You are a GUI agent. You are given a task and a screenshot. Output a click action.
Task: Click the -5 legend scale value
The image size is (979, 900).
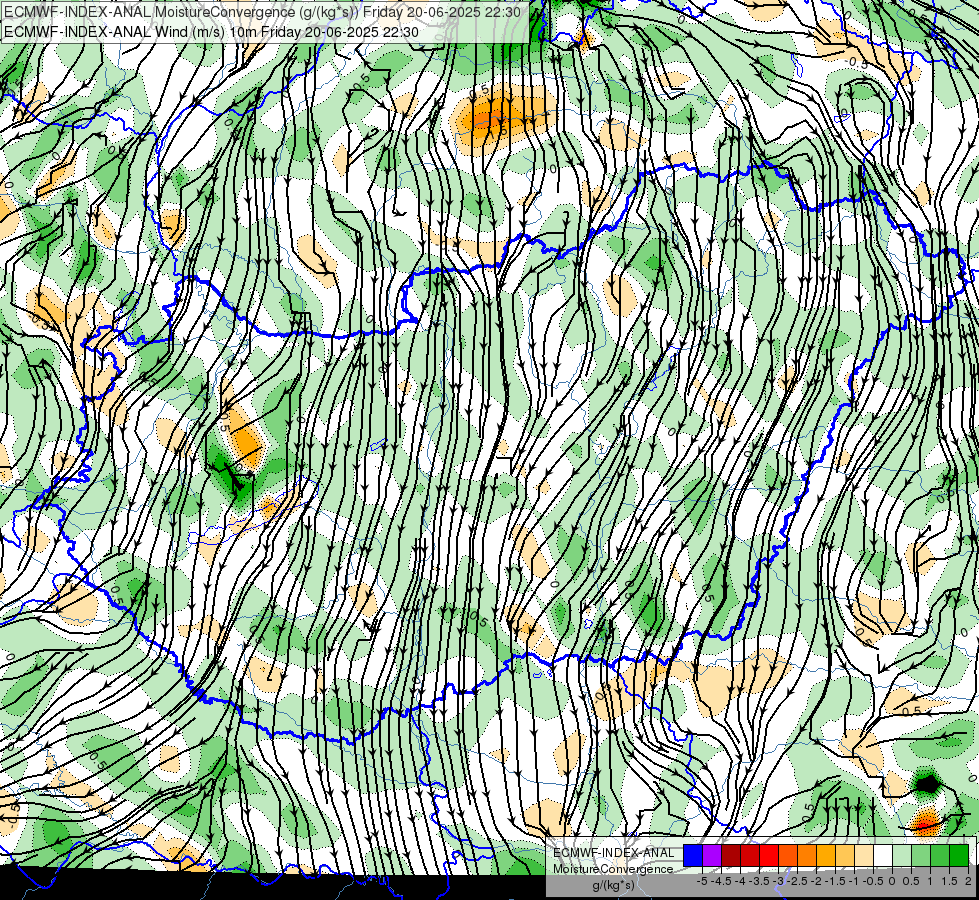point(702,881)
